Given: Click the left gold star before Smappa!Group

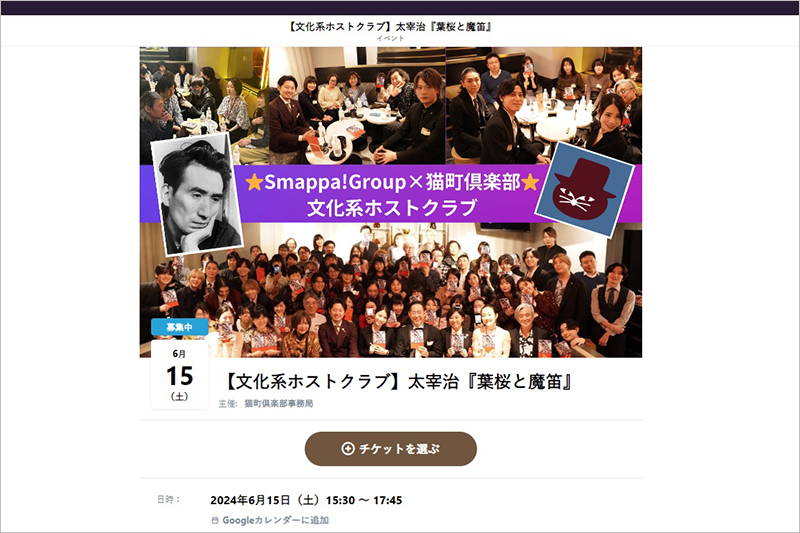Looking at the screenshot, I should (254, 182).
